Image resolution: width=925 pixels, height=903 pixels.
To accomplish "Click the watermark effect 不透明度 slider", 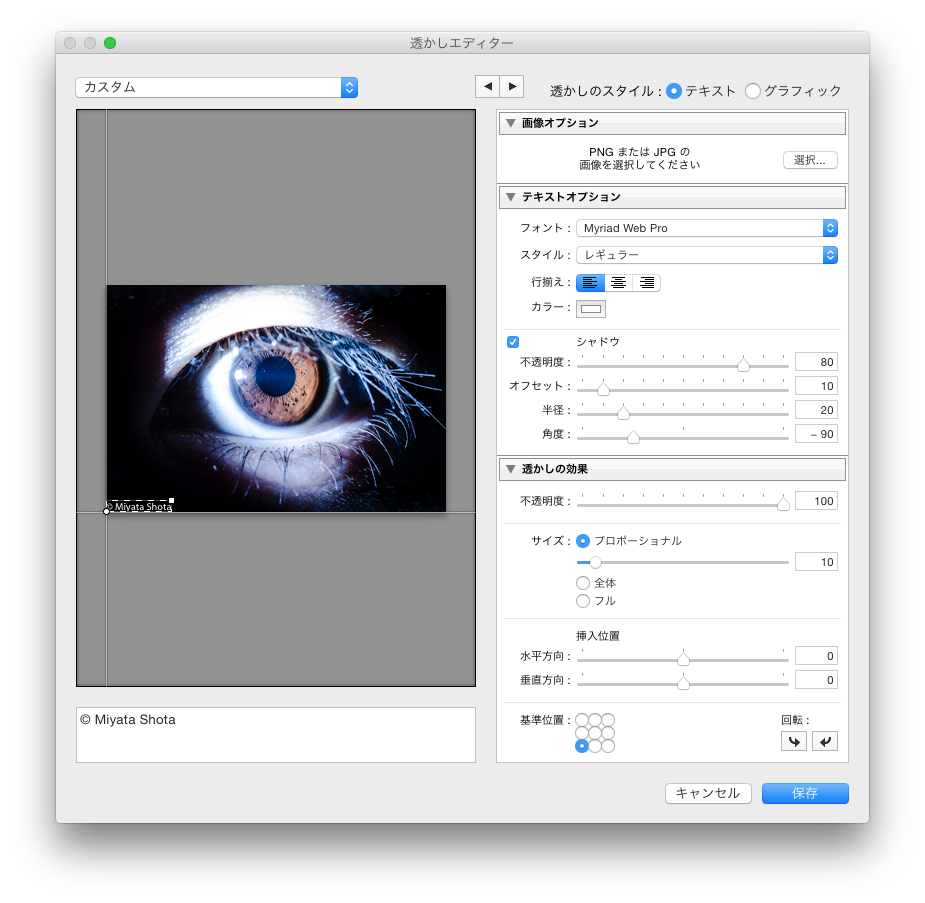I will click(x=683, y=505).
